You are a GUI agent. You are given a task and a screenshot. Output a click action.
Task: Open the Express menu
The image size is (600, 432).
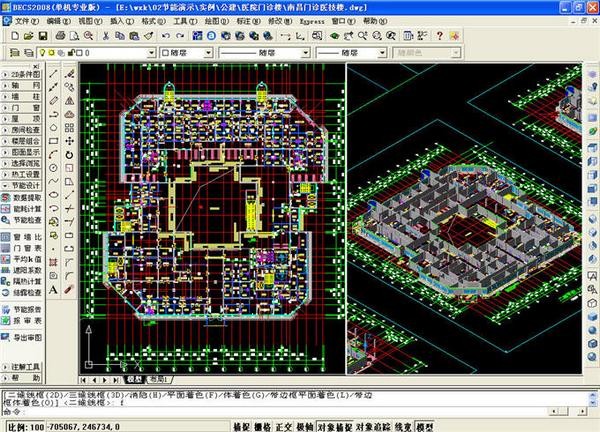312,21
